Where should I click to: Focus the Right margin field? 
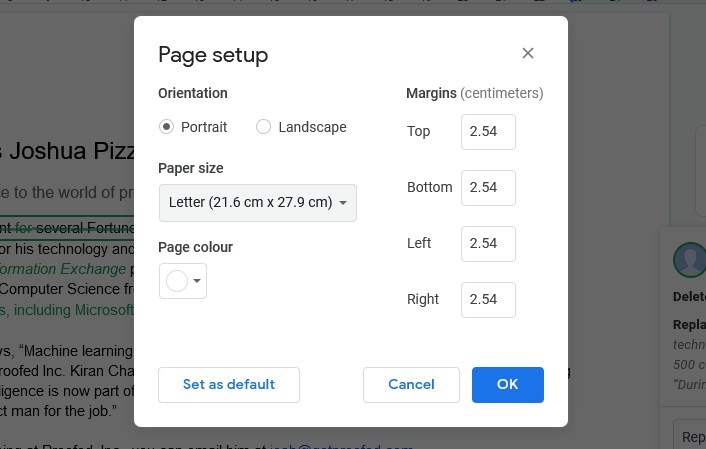(488, 300)
